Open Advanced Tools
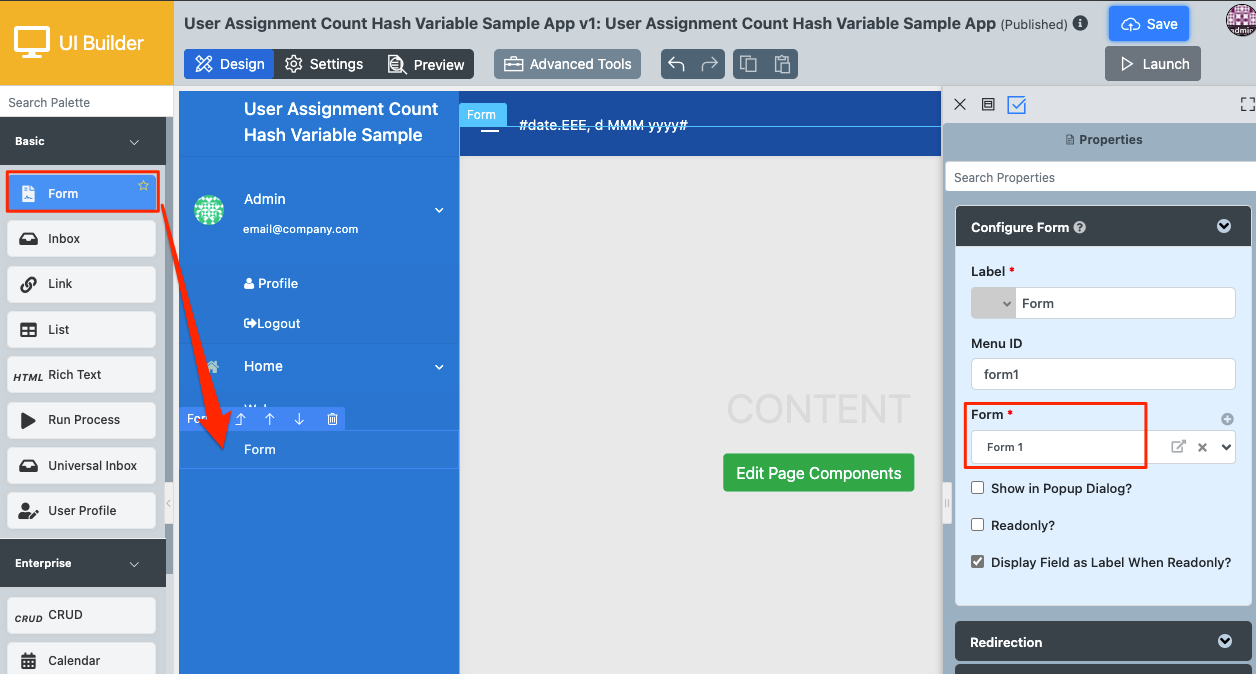Screen dimensions: 1256x674 tap(567, 64)
